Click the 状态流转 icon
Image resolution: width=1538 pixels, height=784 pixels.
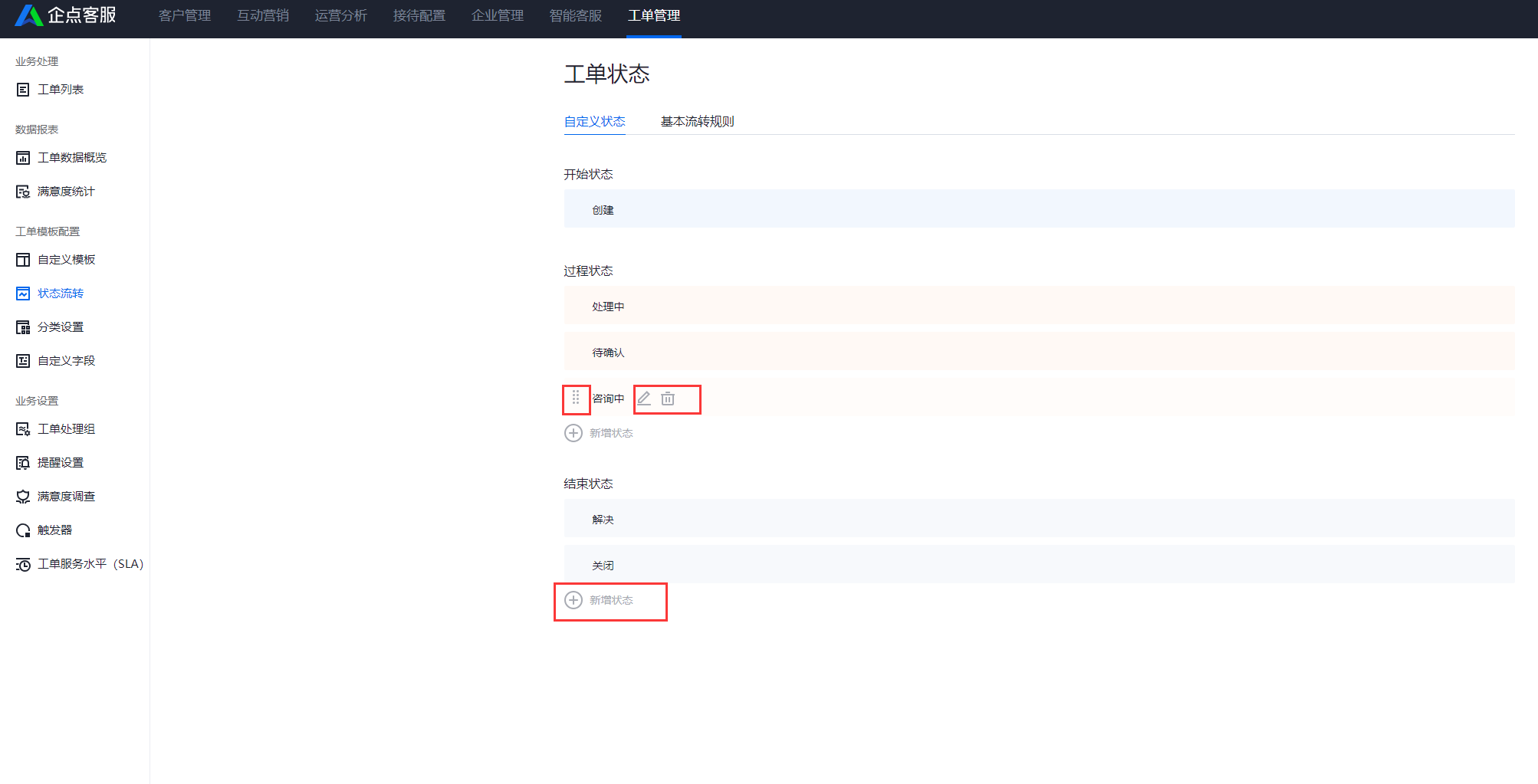coord(23,294)
